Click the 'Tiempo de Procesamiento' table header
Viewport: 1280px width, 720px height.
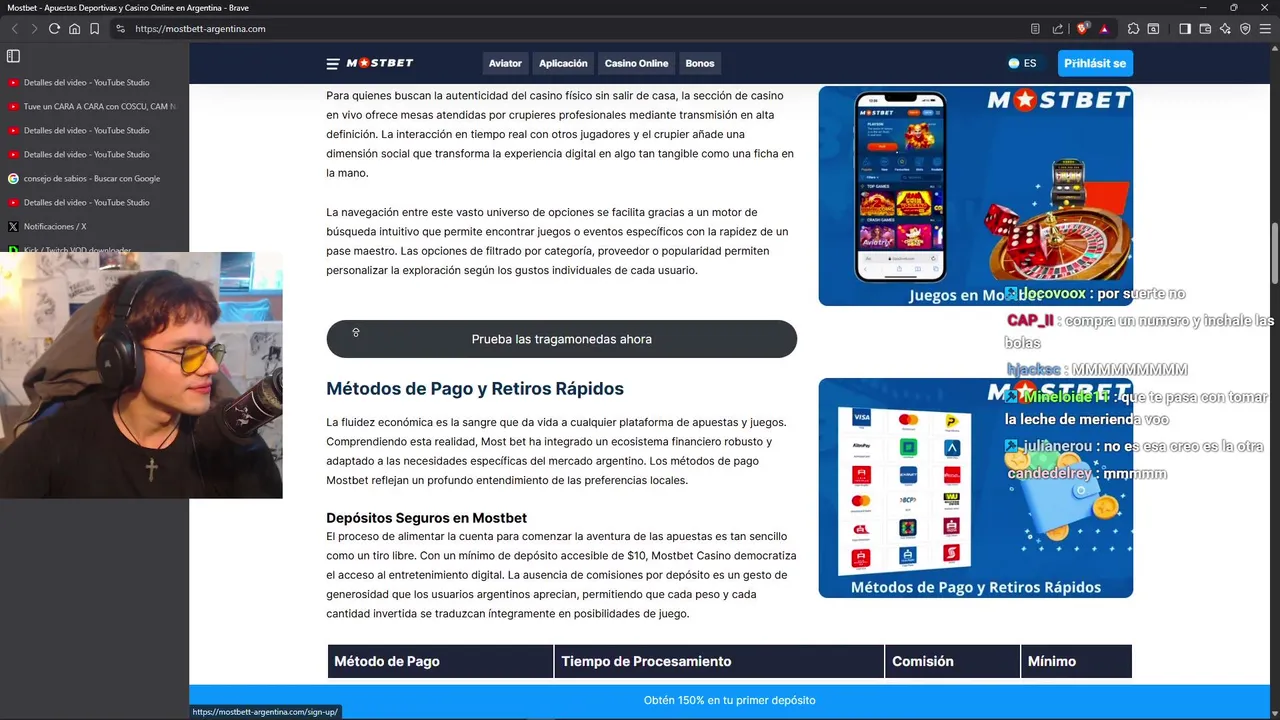[x=719, y=661]
